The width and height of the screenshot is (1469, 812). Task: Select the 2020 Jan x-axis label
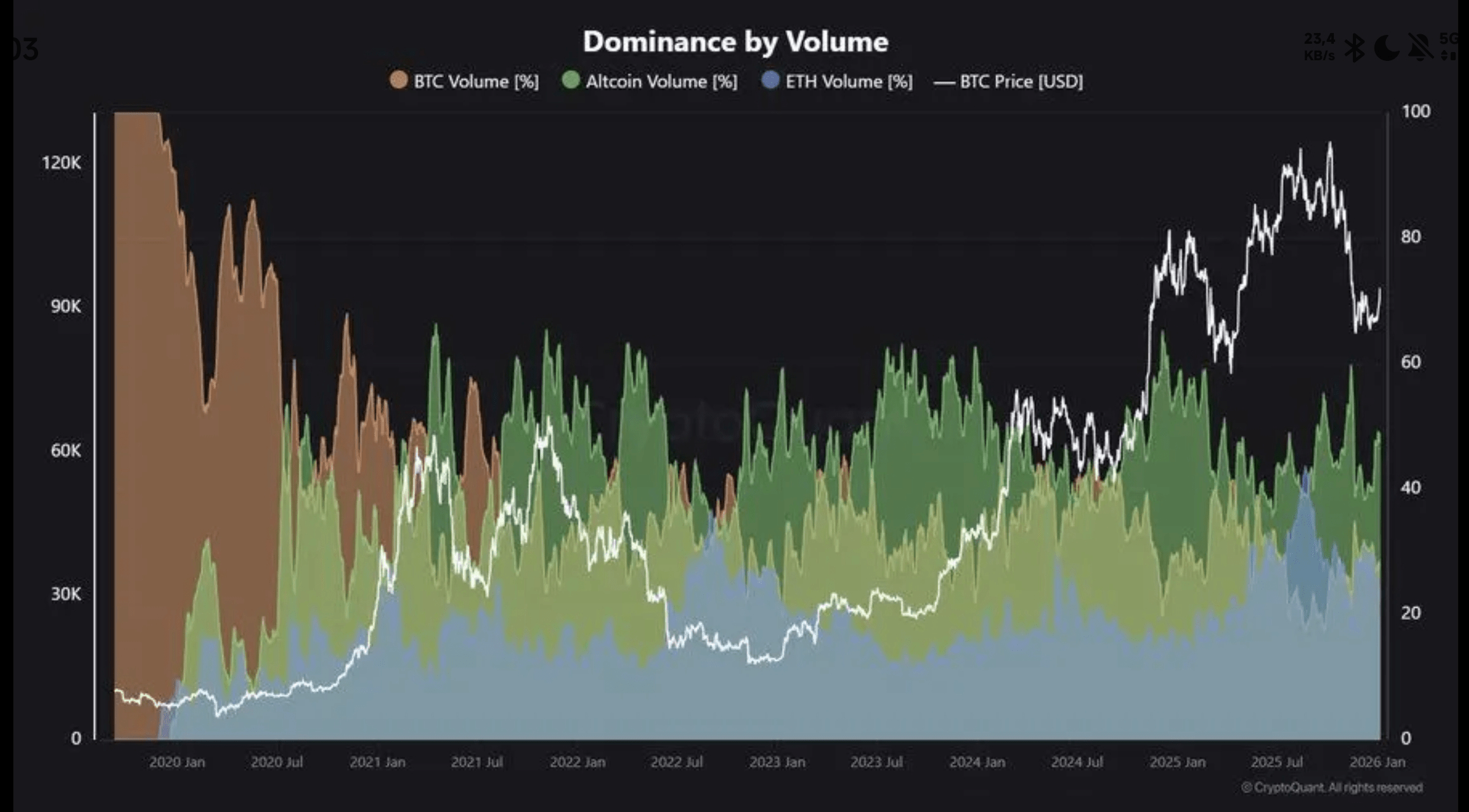tap(177, 762)
